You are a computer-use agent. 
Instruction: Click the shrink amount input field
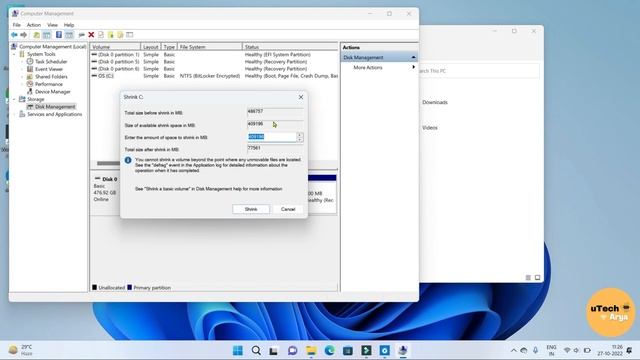[271, 137]
